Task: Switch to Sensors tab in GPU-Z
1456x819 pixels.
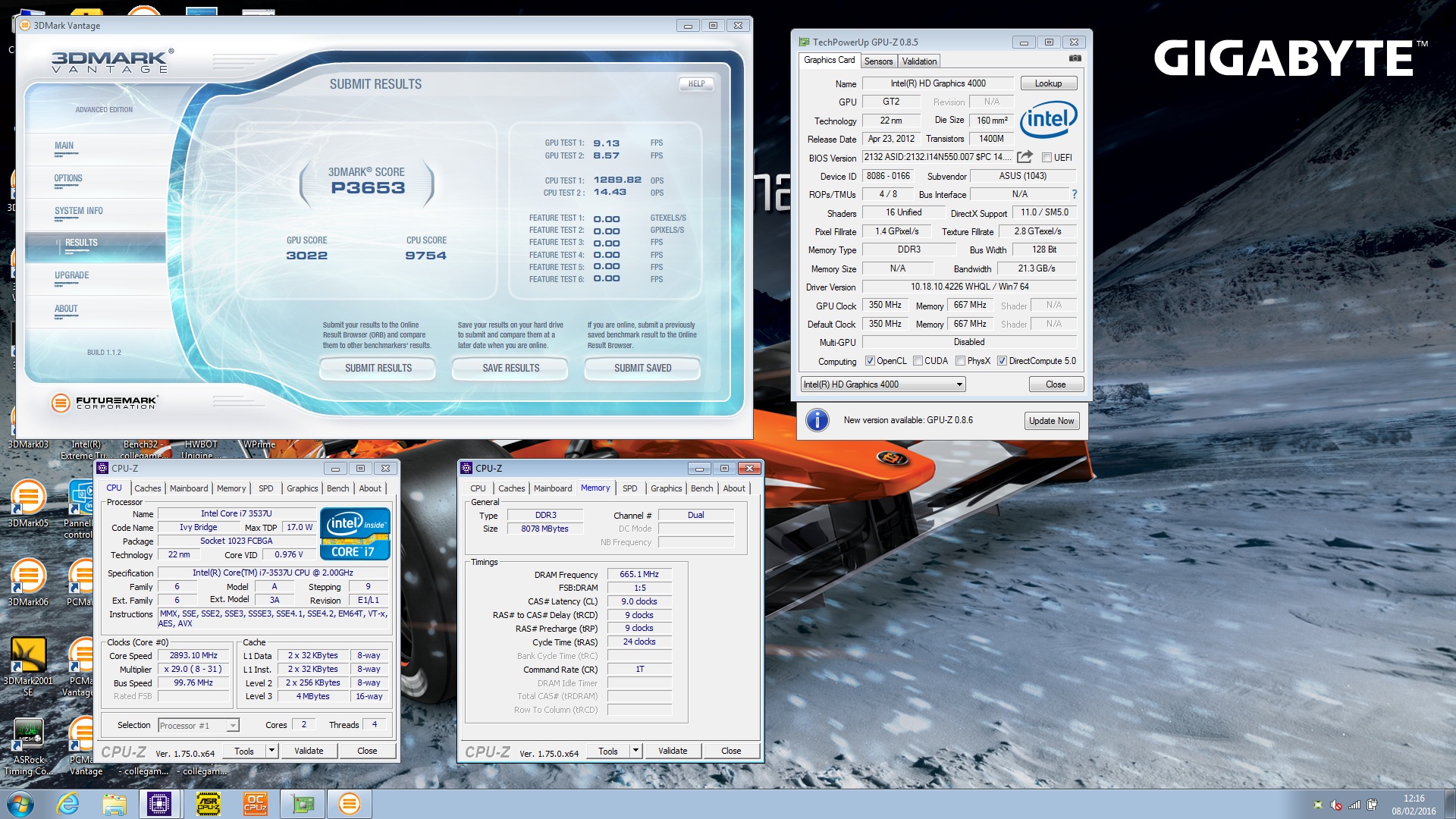Action: click(x=878, y=61)
